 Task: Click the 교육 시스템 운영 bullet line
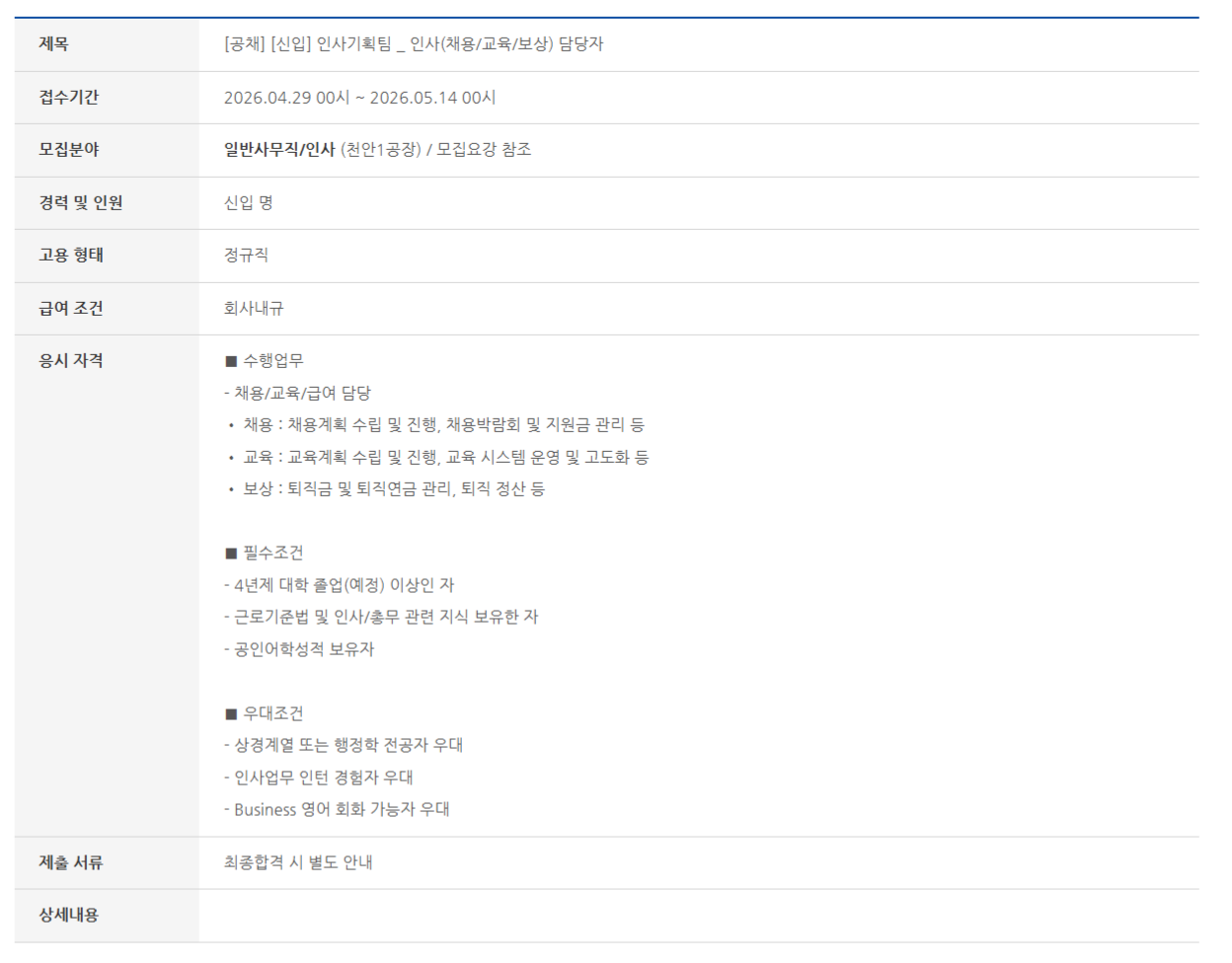pos(445,458)
